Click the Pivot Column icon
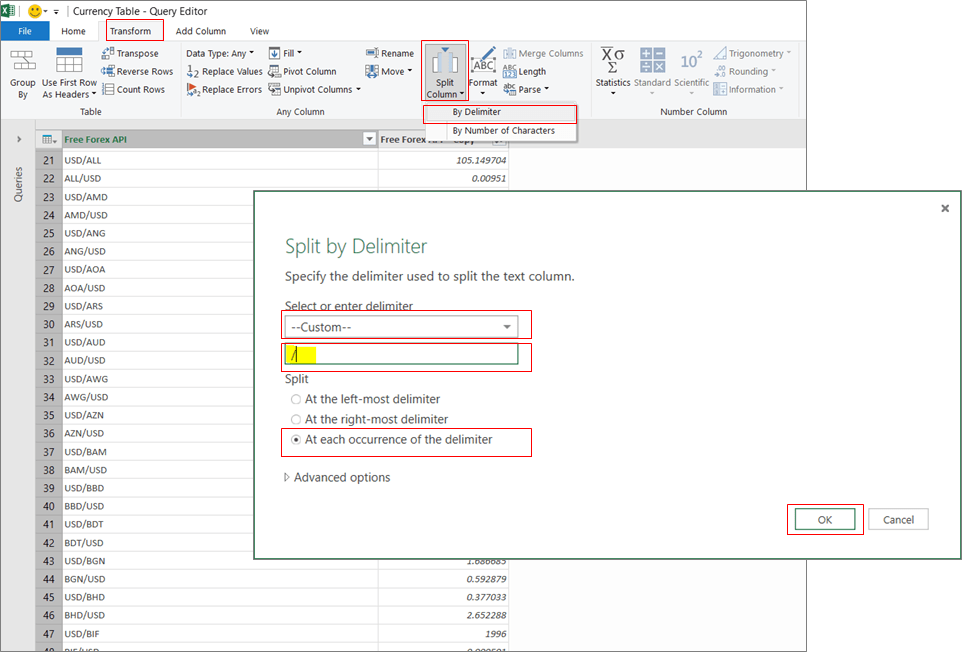This screenshot has height=652, width=962. point(274,71)
